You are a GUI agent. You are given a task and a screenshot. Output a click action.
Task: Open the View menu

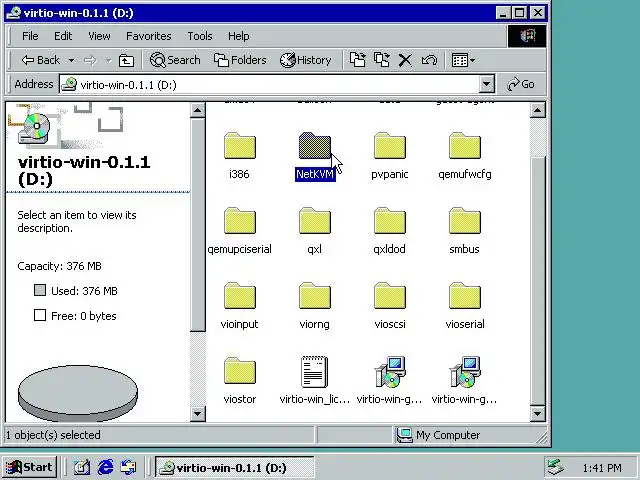(99, 36)
